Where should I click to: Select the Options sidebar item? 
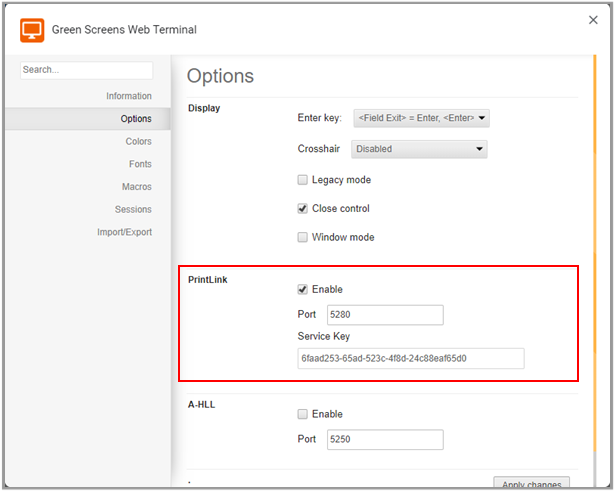click(88, 118)
